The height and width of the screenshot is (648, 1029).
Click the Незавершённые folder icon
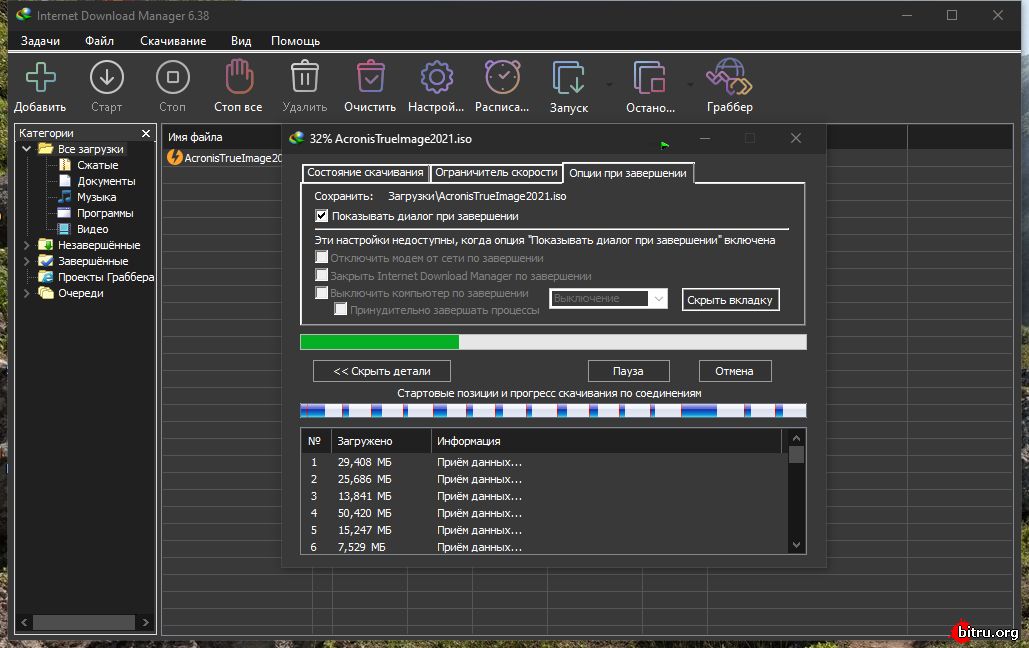45,245
